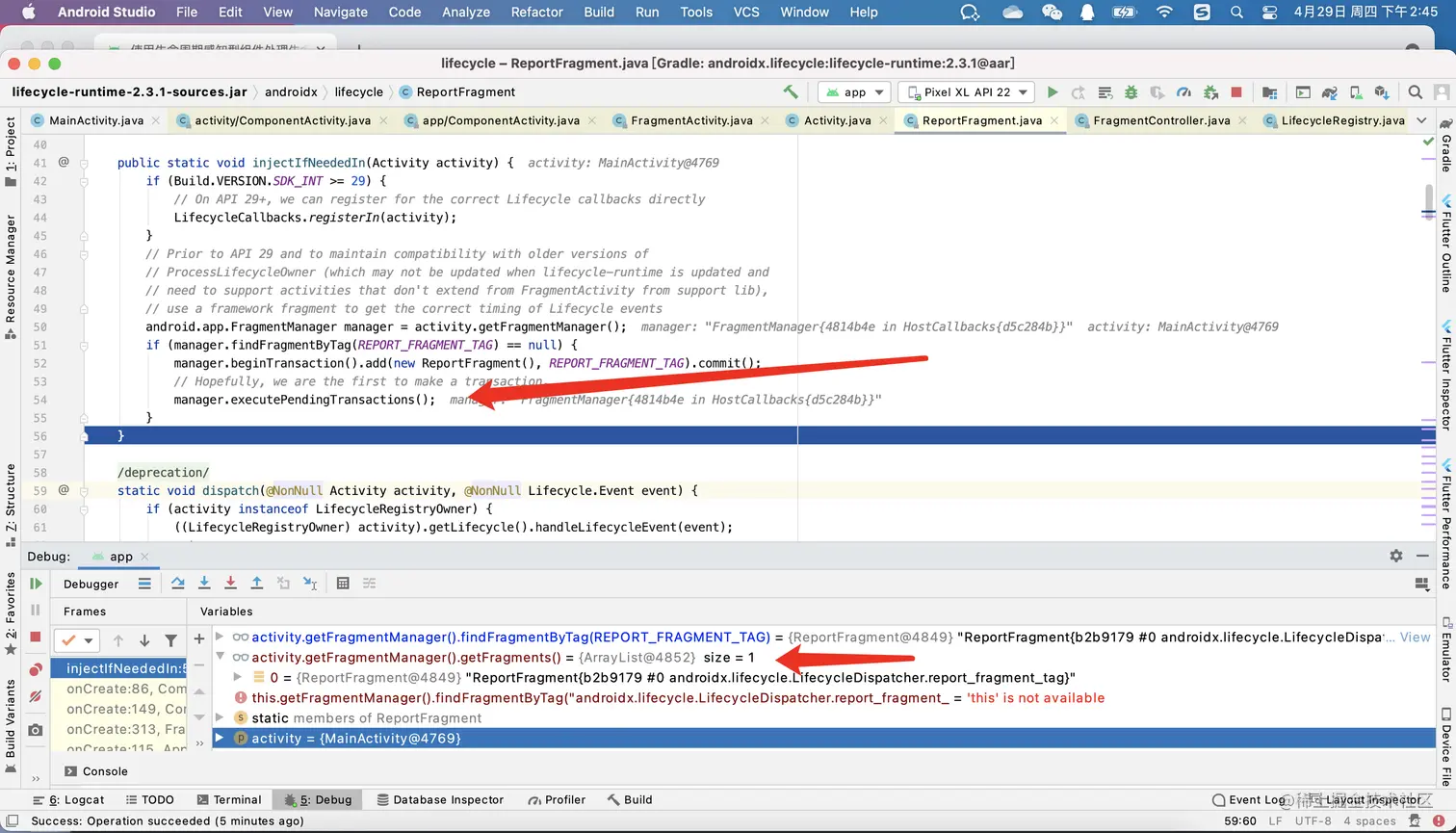
Task: Click Step Into blue arrow icon
Action: click(x=204, y=584)
